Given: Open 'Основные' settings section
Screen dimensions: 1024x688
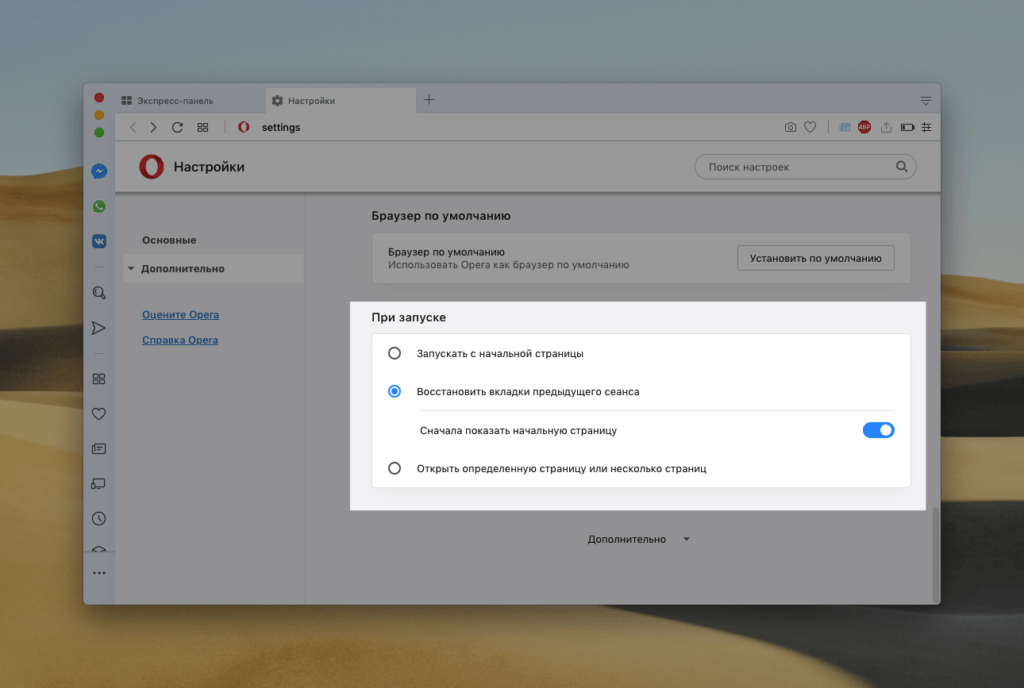Looking at the screenshot, I should pyautogui.click(x=169, y=240).
